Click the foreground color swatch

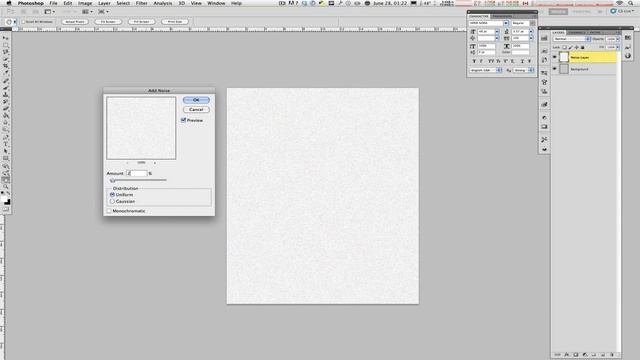pyautogui.click(x=4, y=199)
